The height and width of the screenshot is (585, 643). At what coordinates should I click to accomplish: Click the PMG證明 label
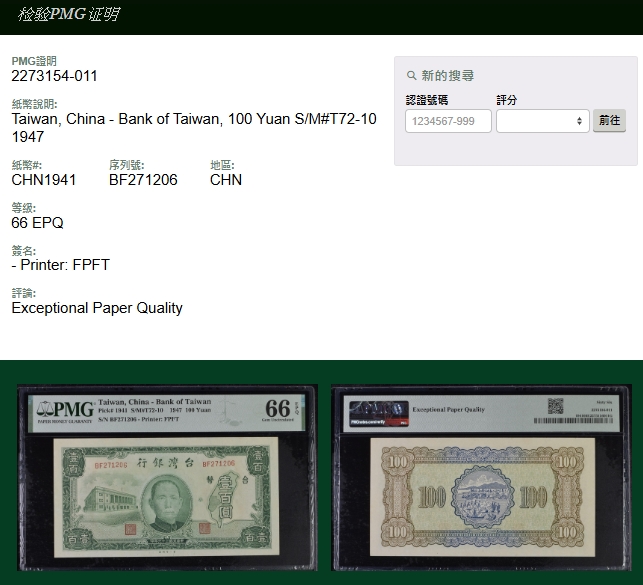pyautogui.click(x=34, y=61)
